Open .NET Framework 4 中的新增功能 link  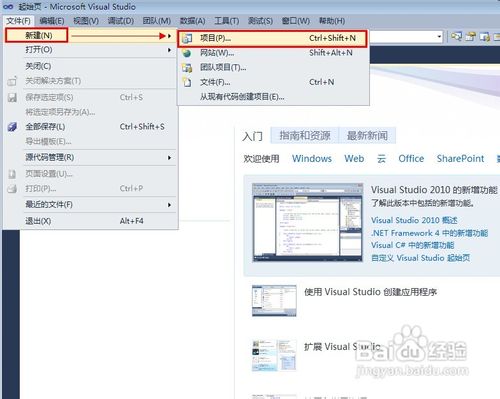point(429,233)
